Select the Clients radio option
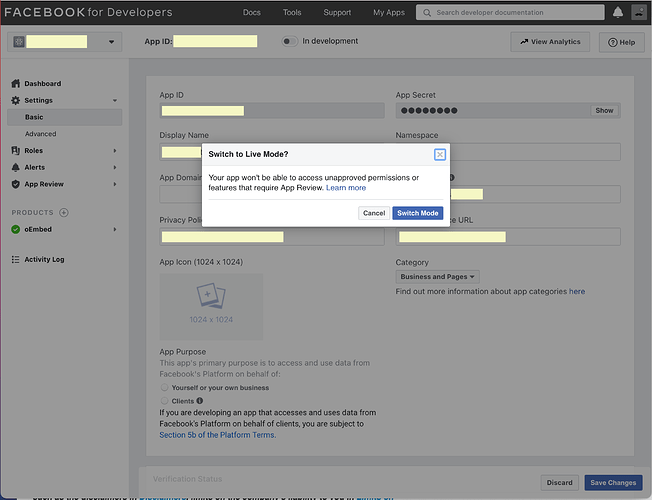 pos(164,401)
